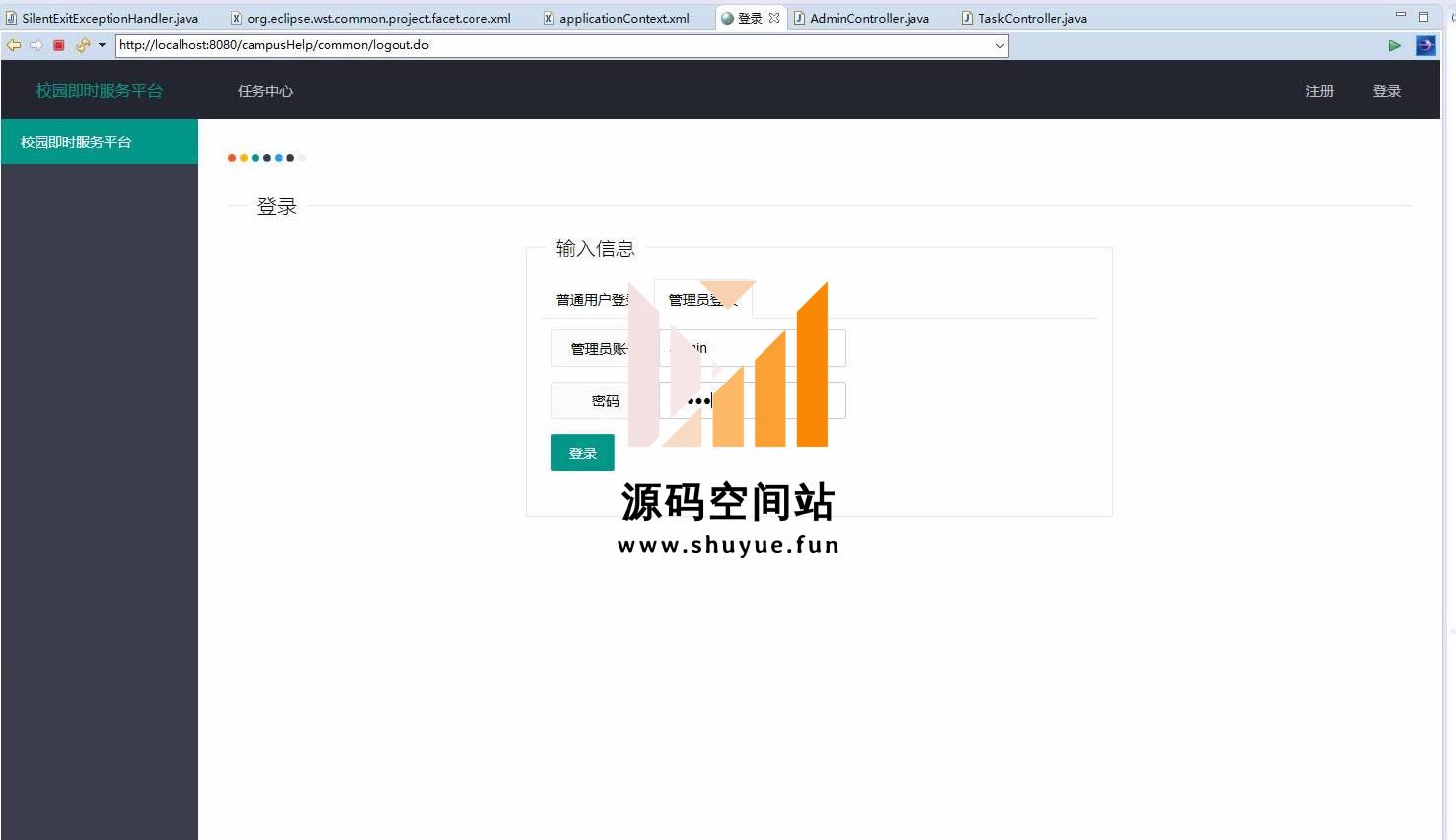
Task: Click the Java file icon on TaskController tab
Action: click(x=967, y=18)
